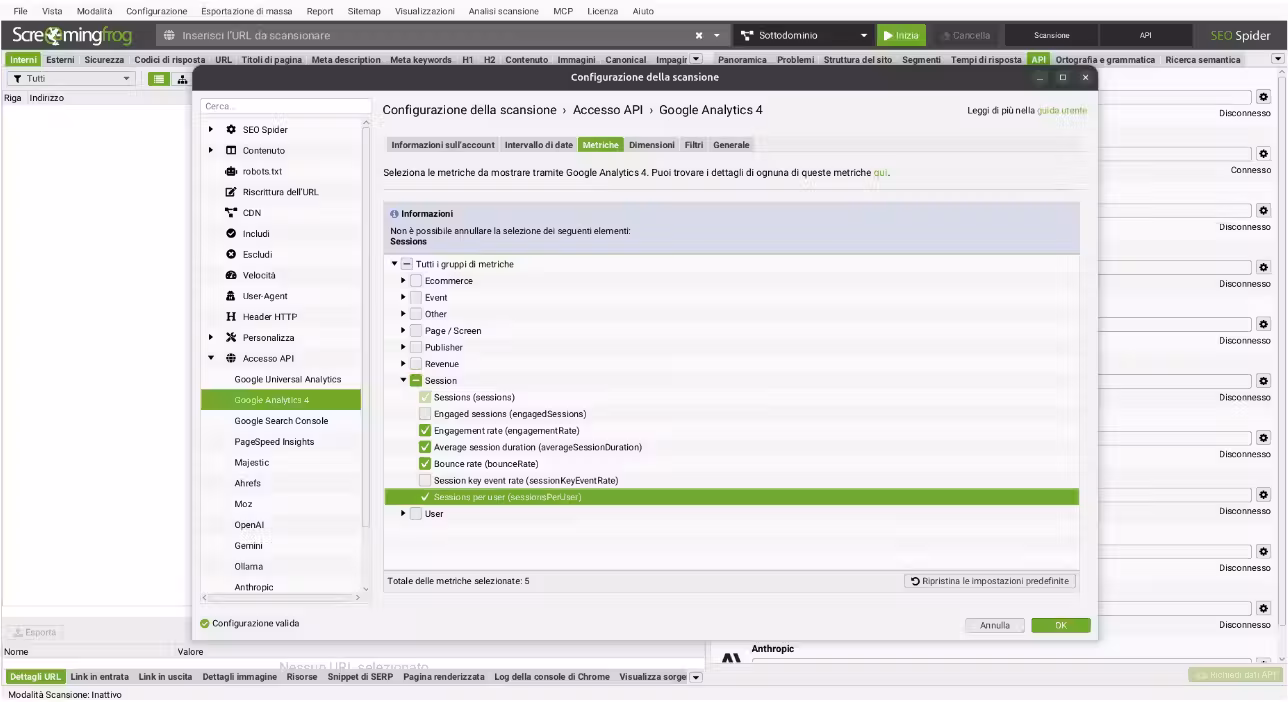1288x702 pixels.
Task: Click the Informazioni info icon
Action: pyautogui.click(x=394, y=214)
